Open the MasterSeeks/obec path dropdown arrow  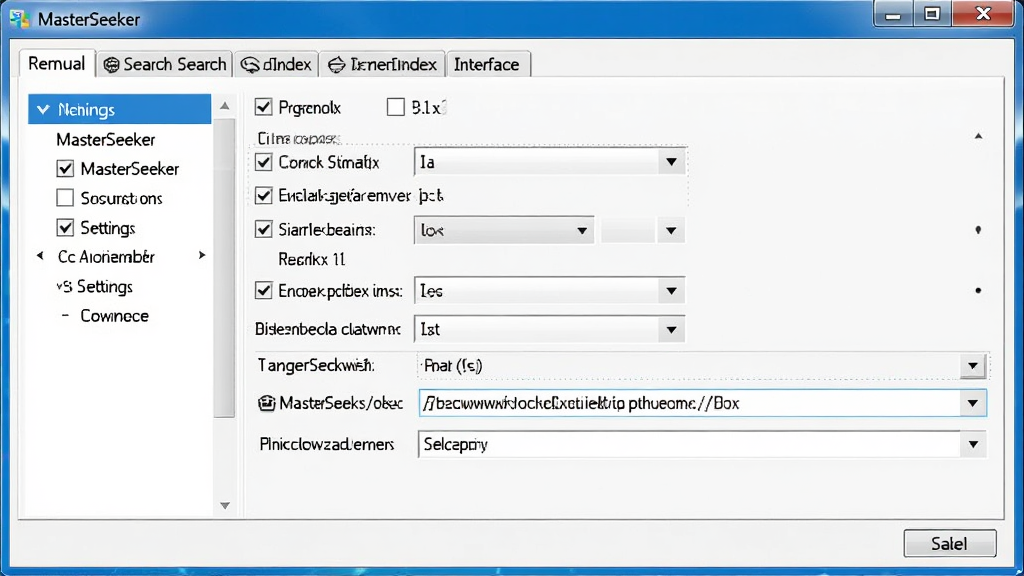pos(973,403)
